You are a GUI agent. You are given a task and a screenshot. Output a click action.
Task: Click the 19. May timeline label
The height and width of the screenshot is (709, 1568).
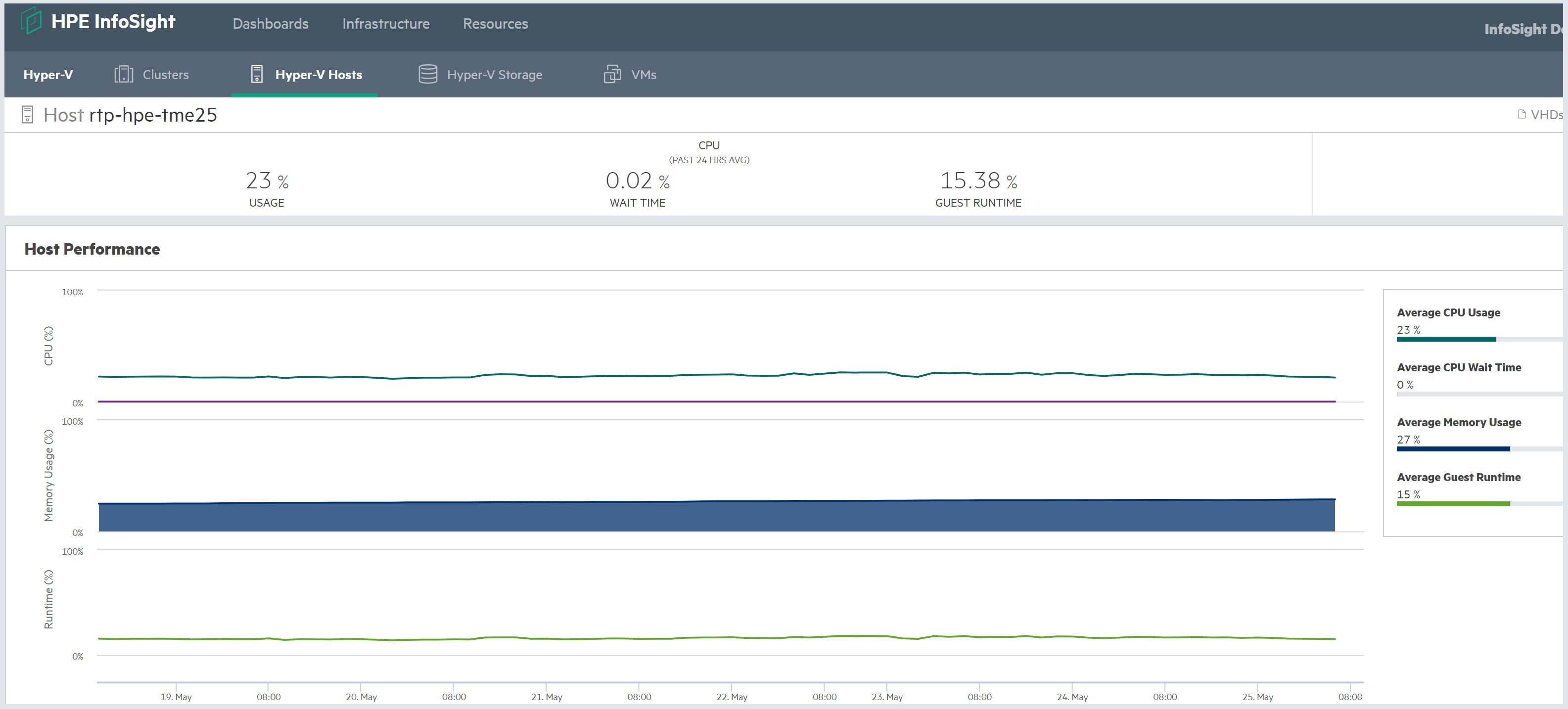(x=176, y=697)
